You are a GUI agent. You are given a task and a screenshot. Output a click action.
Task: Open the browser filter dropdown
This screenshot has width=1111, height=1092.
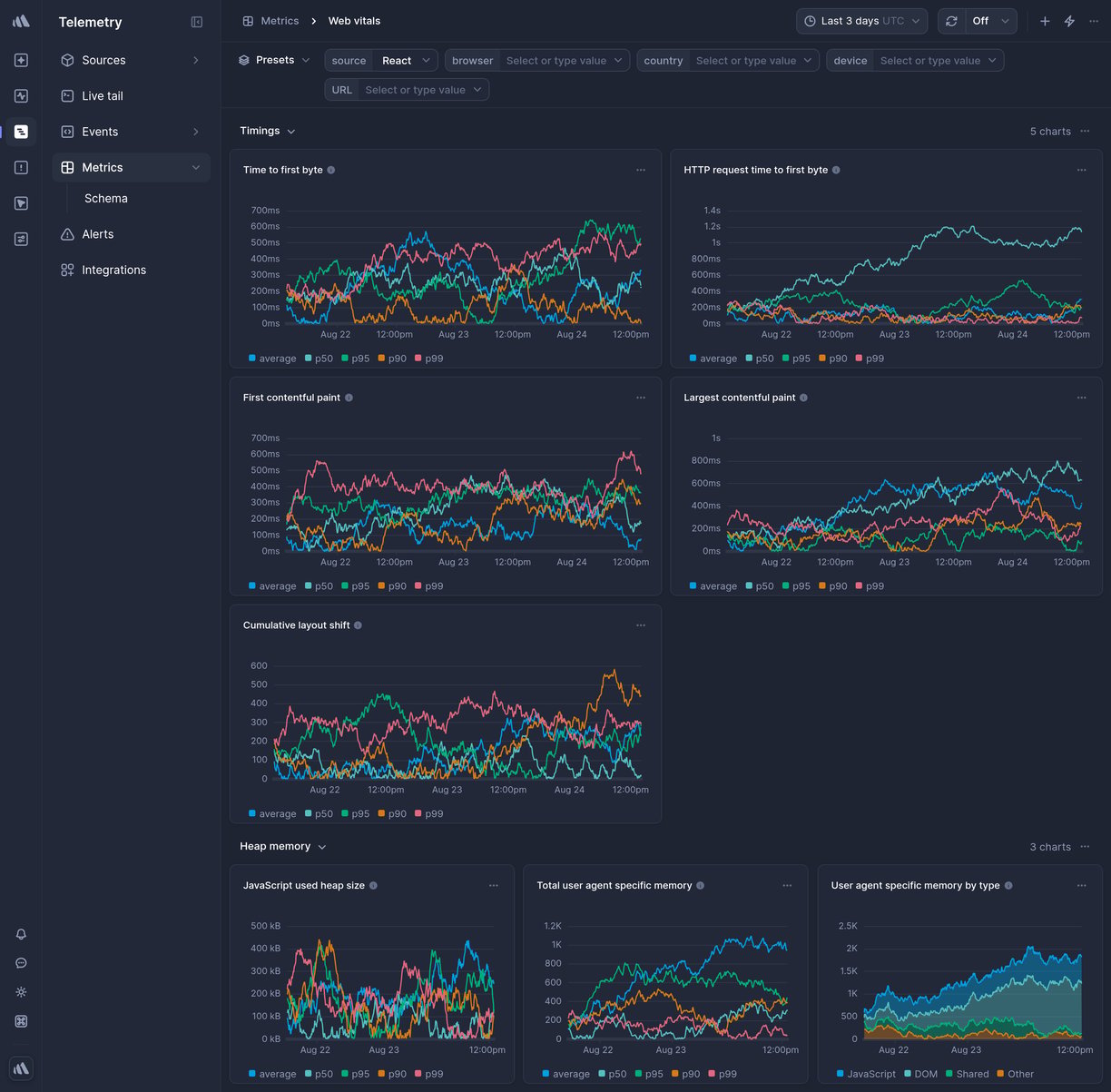[x=537, y=61]
